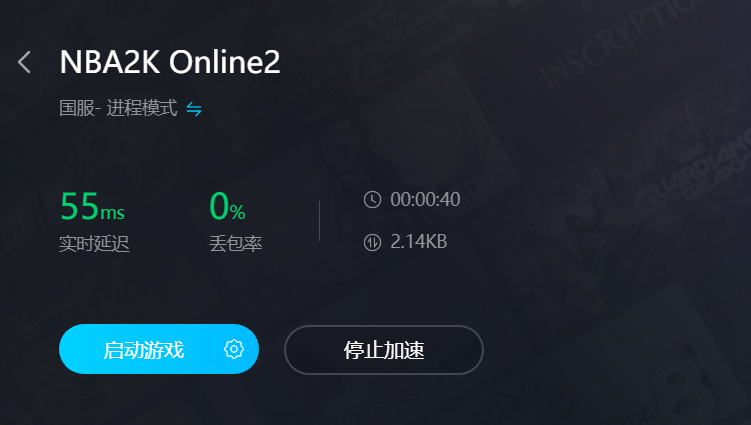Click the 丢包率 label

236,243
